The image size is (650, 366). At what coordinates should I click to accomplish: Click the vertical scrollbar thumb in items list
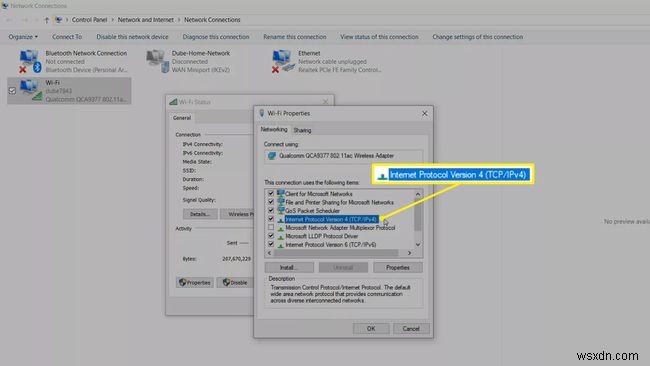pyautogui.click(x=418, y=215)
